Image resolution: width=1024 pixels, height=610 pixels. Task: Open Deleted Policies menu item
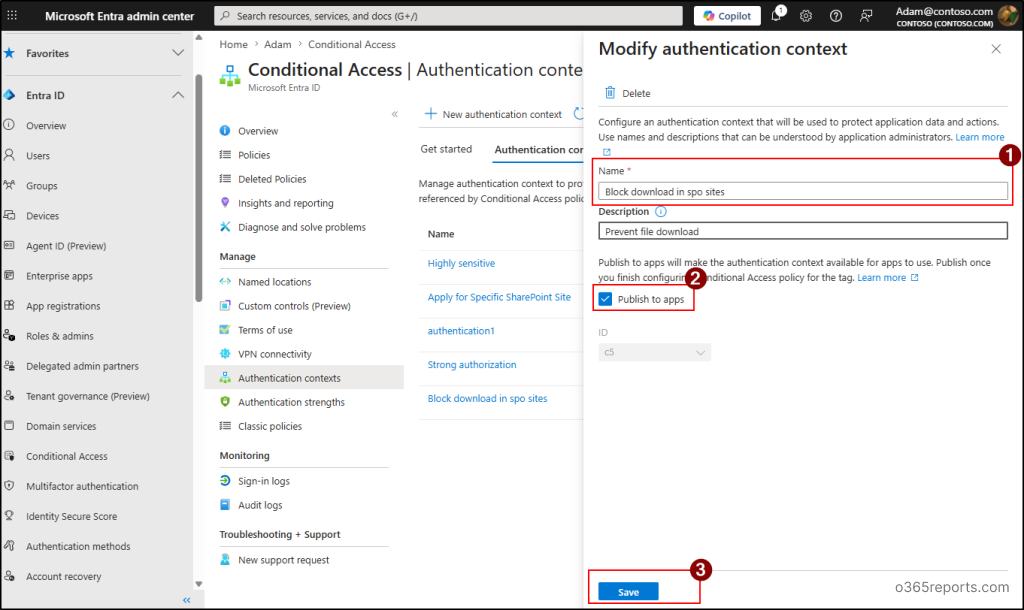point(272,179)
